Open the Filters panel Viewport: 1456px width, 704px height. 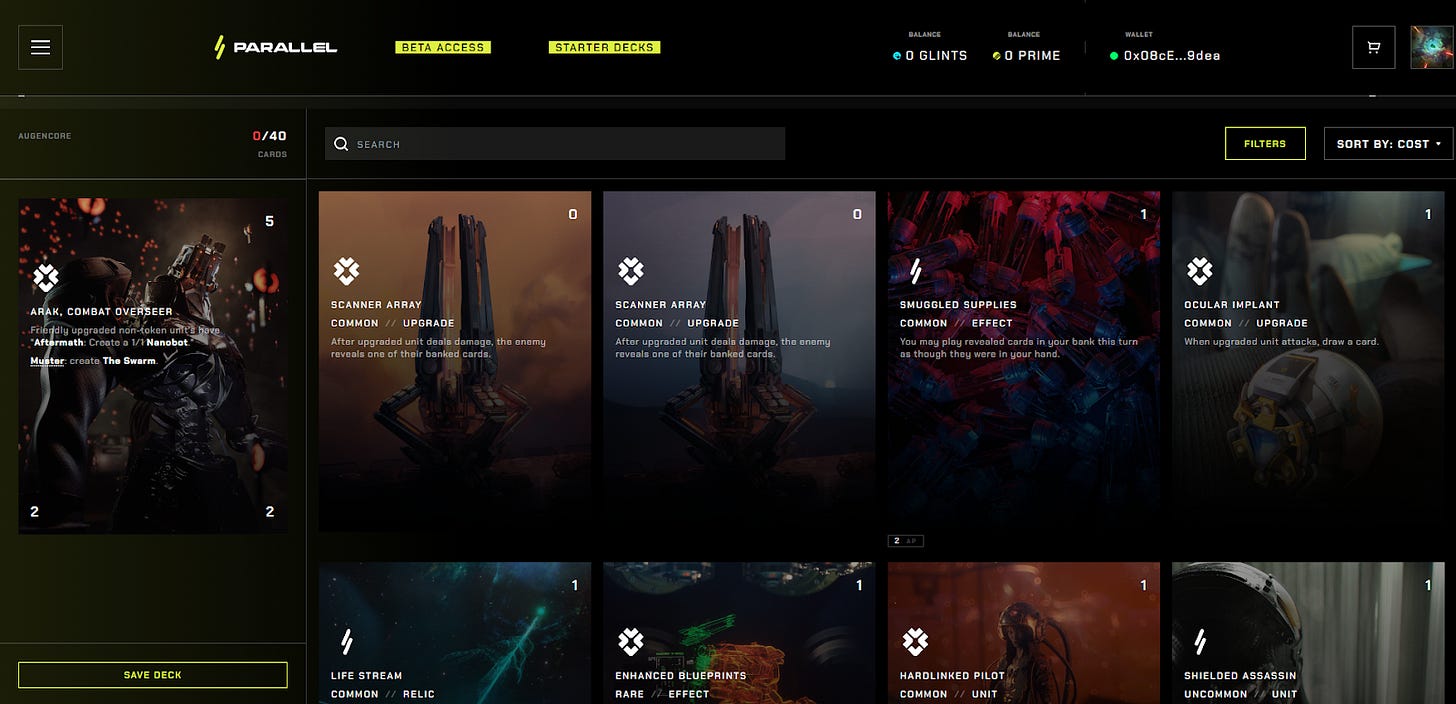[x=1265, y=143]
